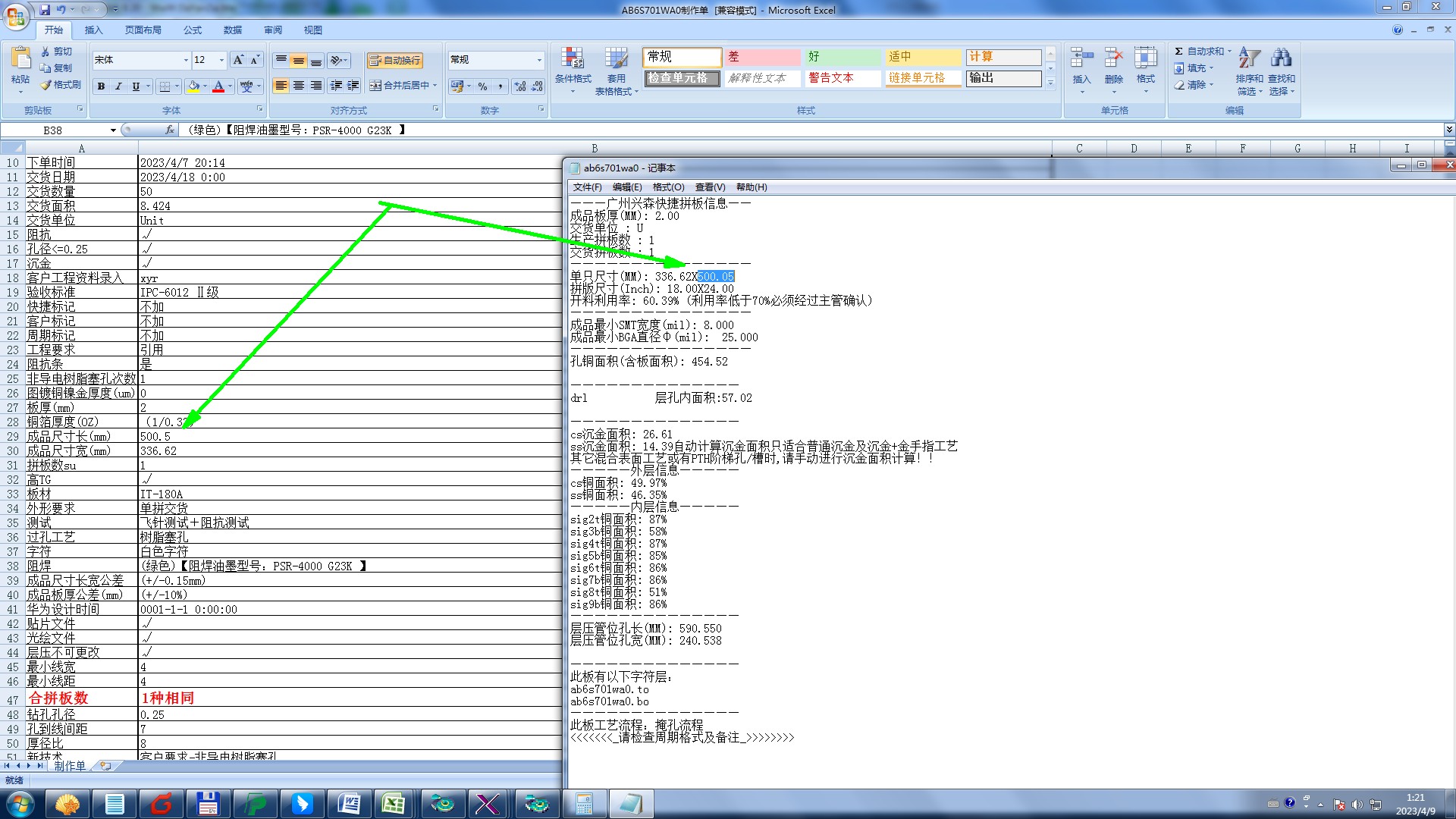Open Notepad's 格式(O) menu
This screenshot has width=1456, height=819.
coord(668,187)
